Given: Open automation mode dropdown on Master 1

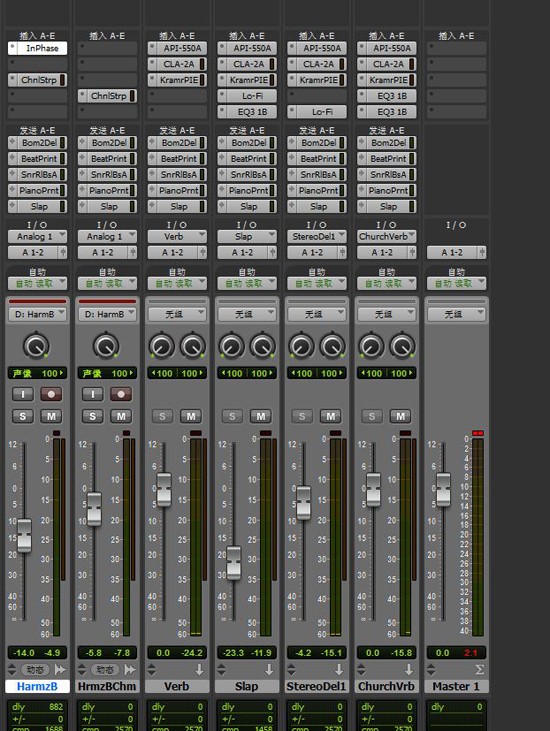Looking at the screenshot, I should [457, 283].
